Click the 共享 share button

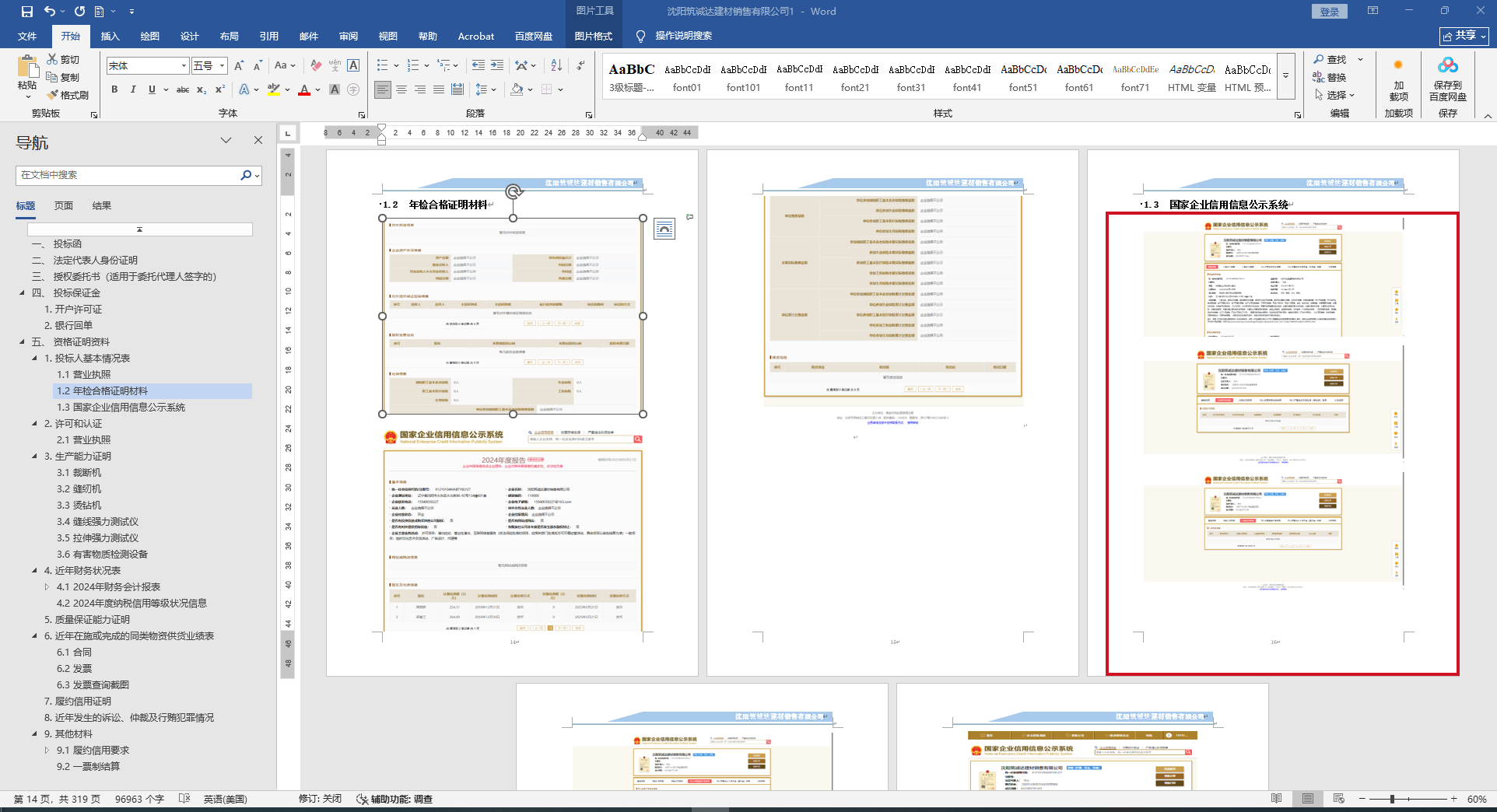pyautogui.click(x=1464, y=36)
